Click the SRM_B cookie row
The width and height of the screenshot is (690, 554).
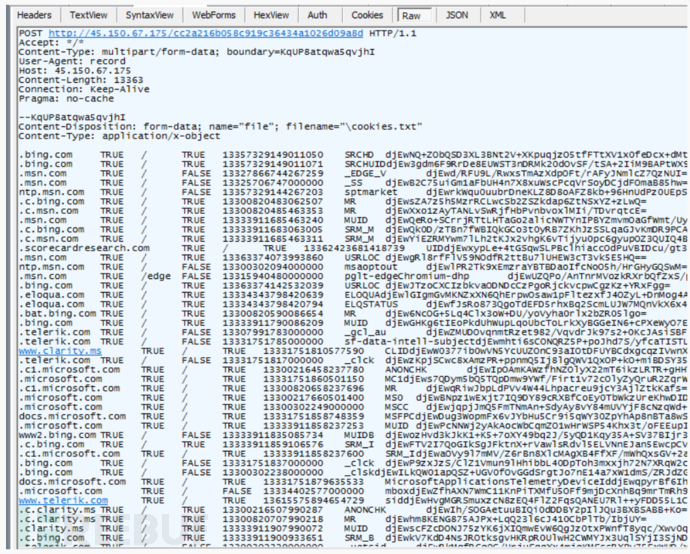coord(353,538)
